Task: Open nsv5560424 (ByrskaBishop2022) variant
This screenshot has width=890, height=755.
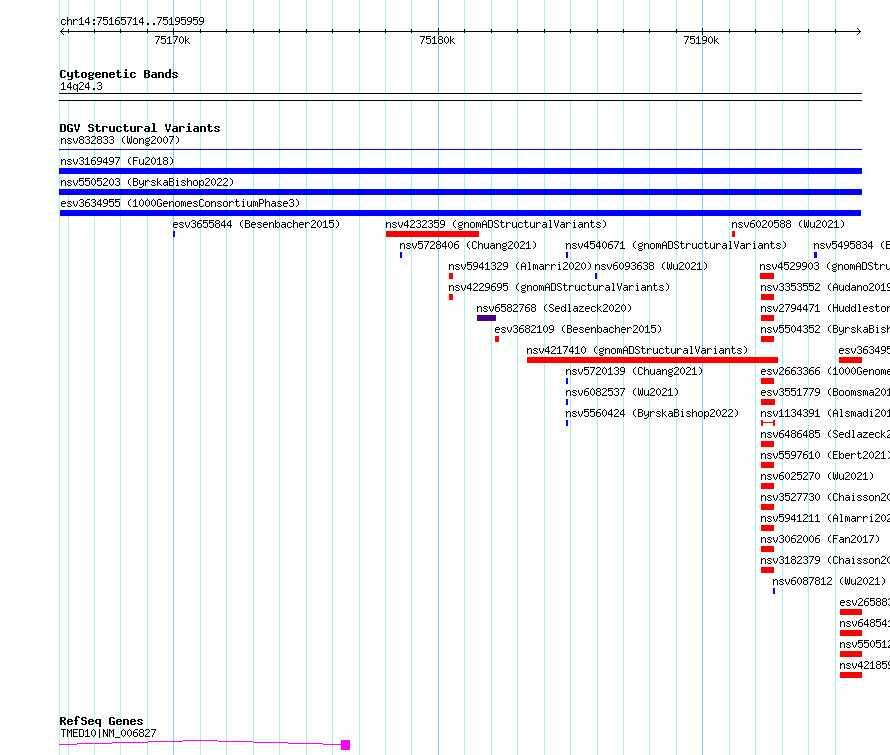Action: (652, 413)
